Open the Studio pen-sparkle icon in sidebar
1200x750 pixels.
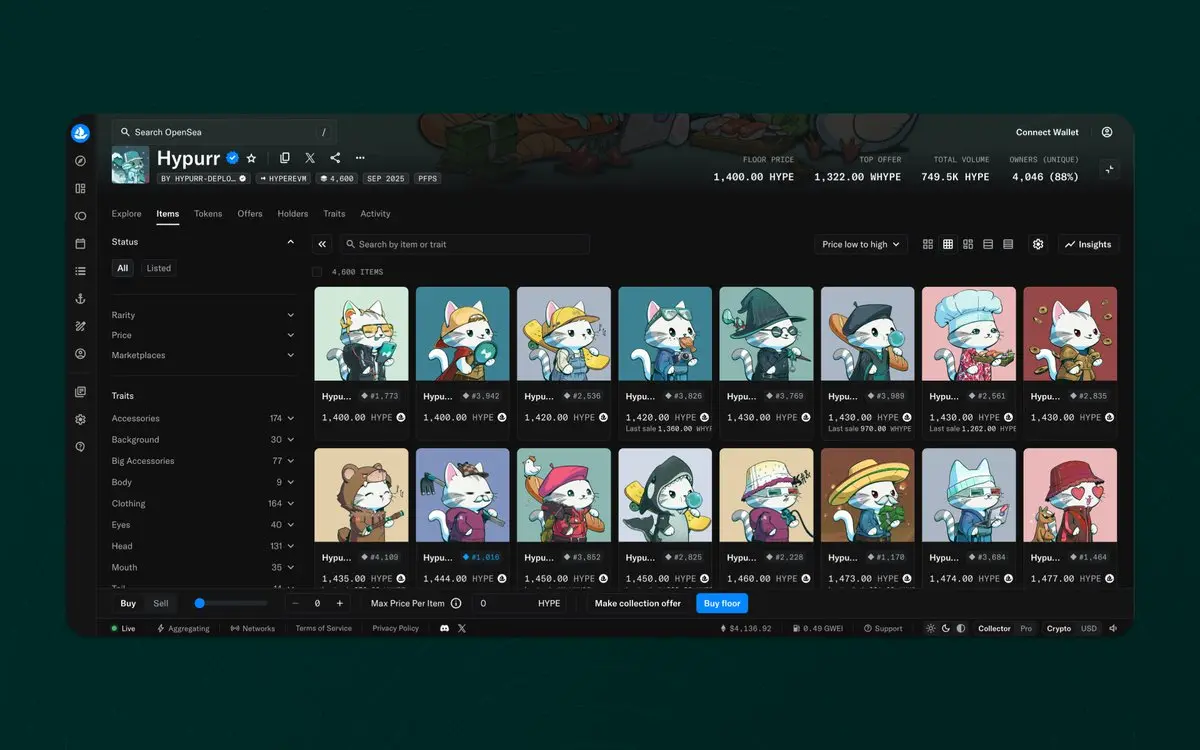click(80, 326)
